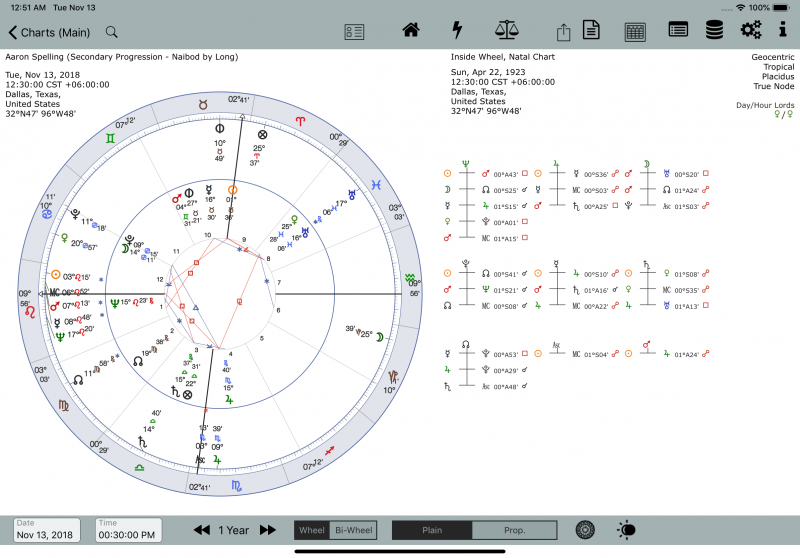Tap the Scorpio sign glyph on wheel
Viewport: 800px width, 558px height.
[x=237, y=486]
